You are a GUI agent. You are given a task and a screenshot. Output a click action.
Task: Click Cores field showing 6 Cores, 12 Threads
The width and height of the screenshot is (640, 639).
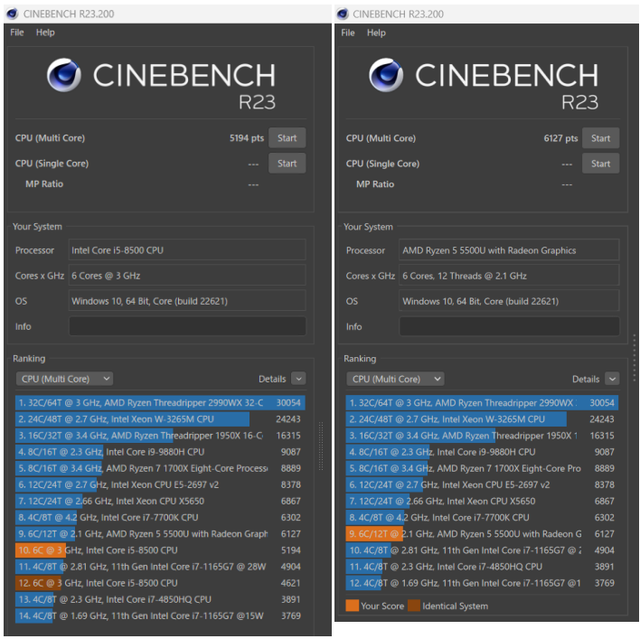pos(509,276)
